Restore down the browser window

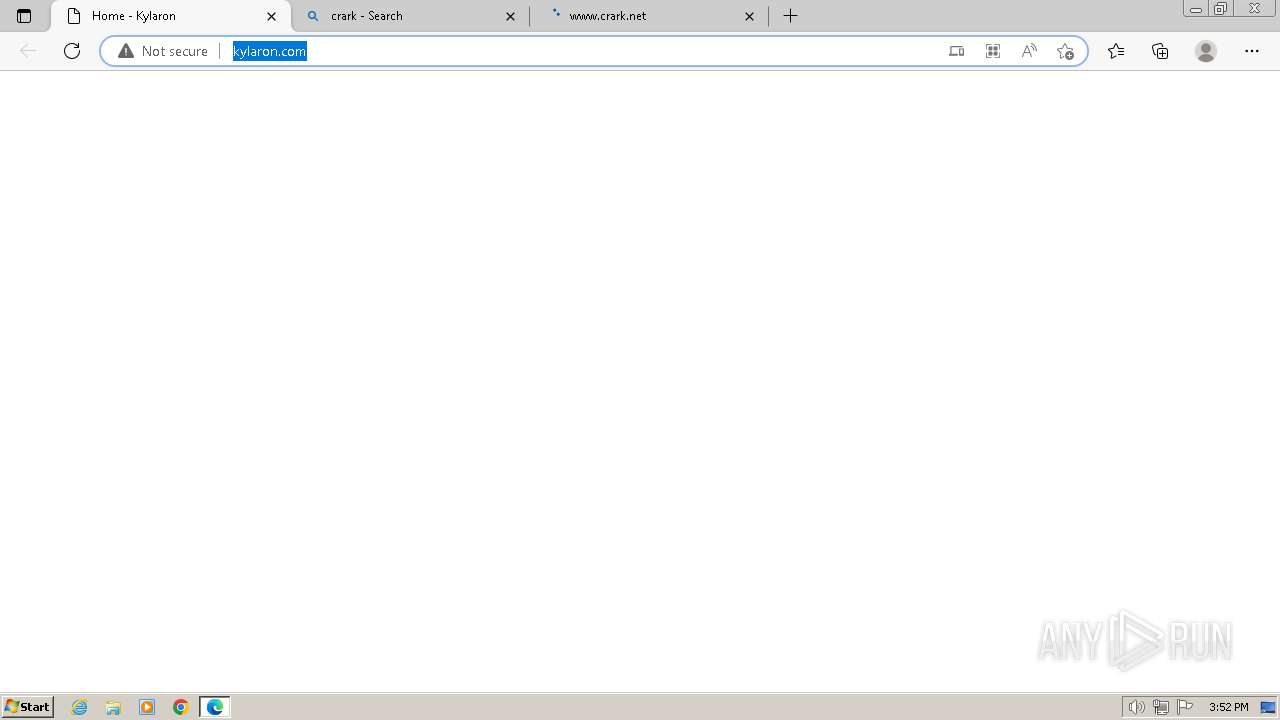tap(1220, 8)
